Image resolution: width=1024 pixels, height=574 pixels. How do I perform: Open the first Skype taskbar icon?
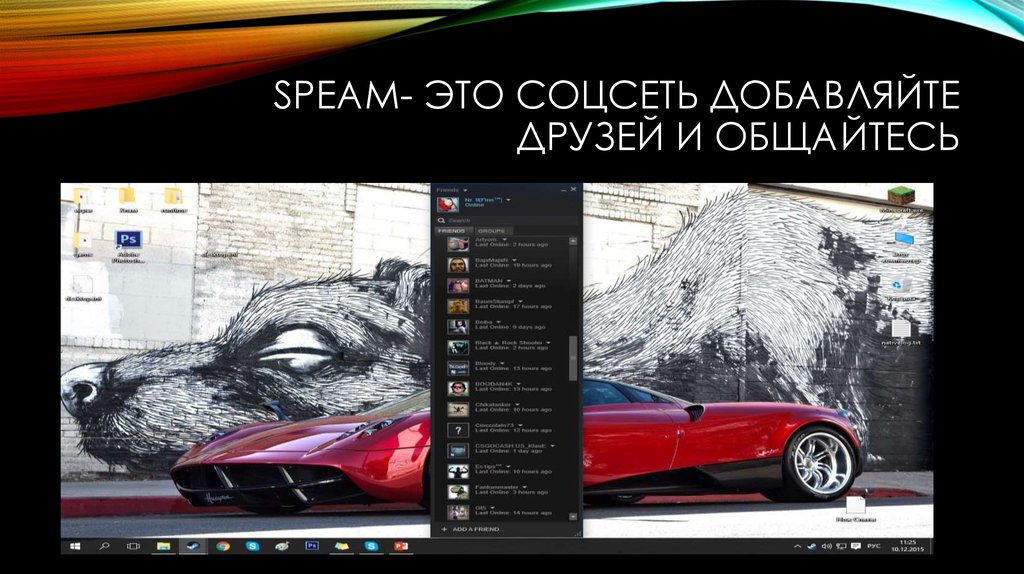coord(253,546)
